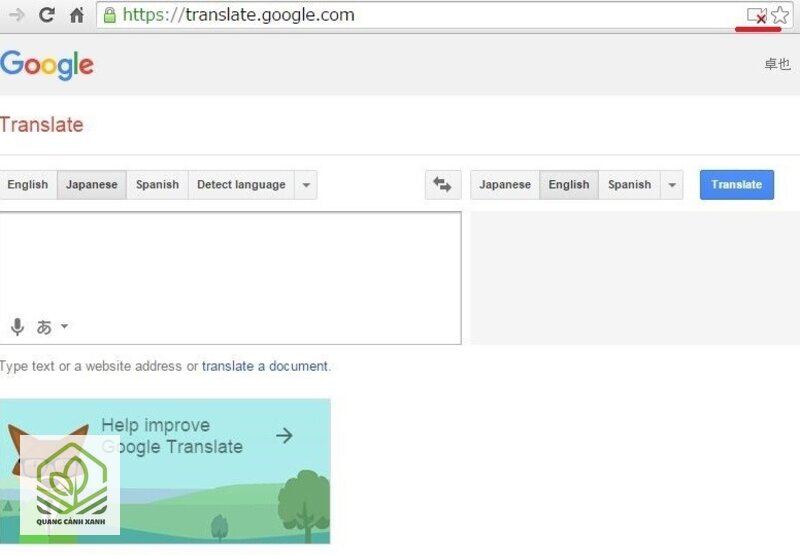Bookmark this page with the star icon
The image size is (800, 555).
pos(780,15)
